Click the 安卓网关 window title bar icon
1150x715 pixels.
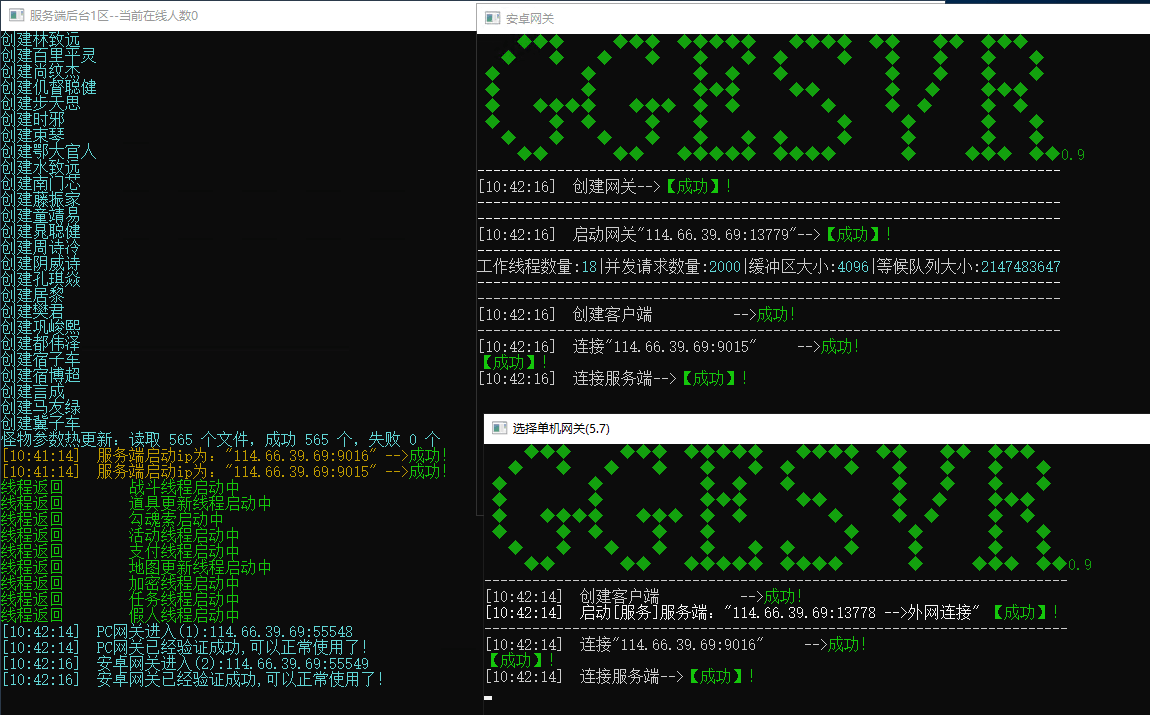(x=492, y=18)
